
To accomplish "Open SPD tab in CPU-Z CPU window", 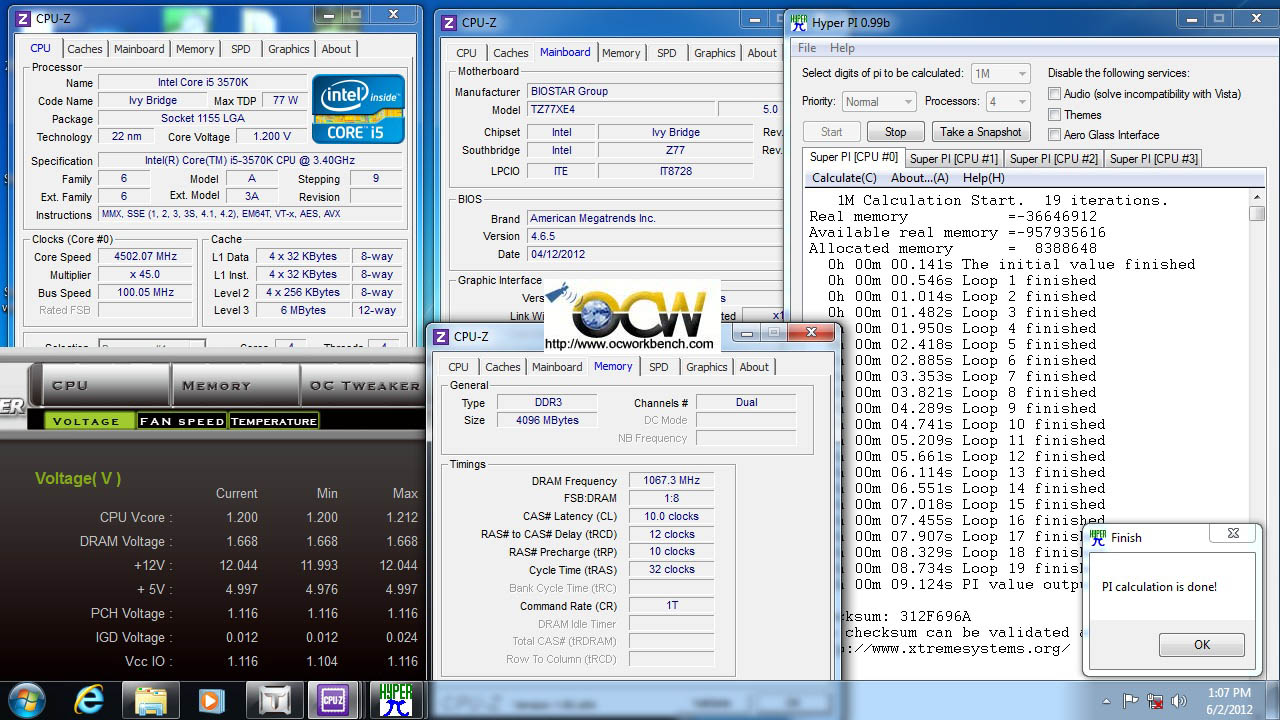I will pyautogui.click(x=241, y=49).
